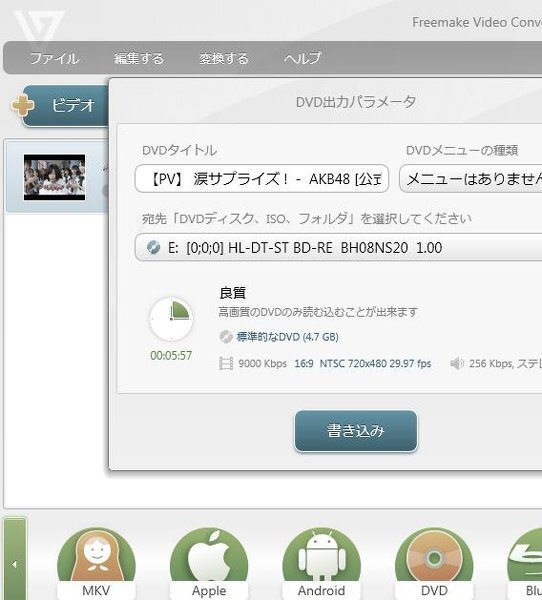Click the left arrow format scroll button
Image resolution: width=542 pixels, height=600 pixels.
15,564
